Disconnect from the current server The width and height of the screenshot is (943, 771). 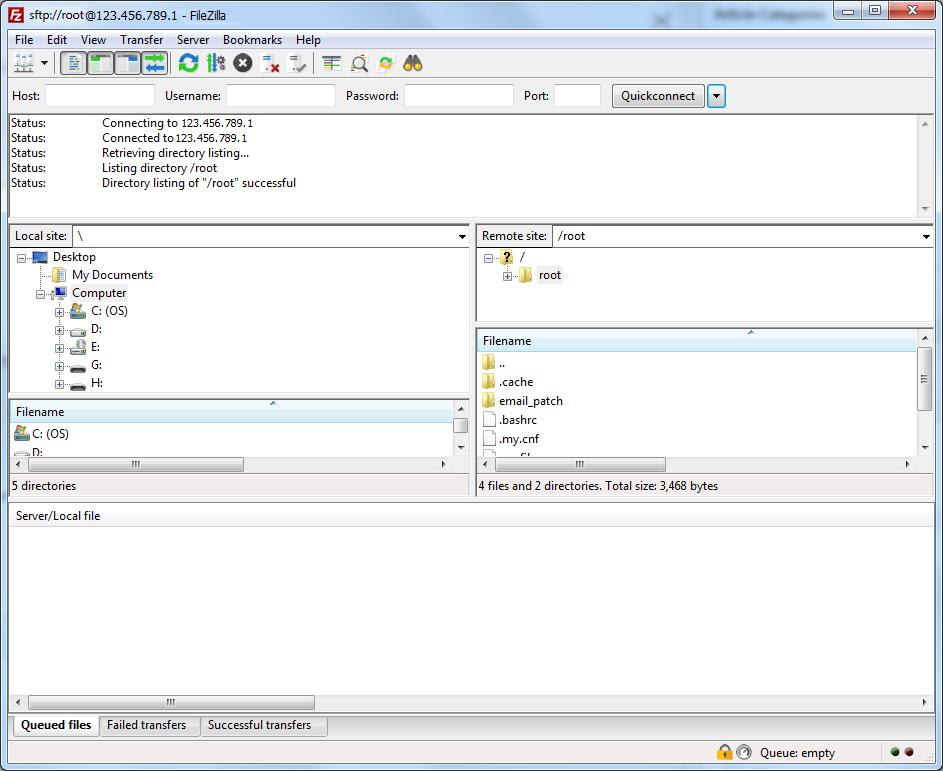(270, 63)
